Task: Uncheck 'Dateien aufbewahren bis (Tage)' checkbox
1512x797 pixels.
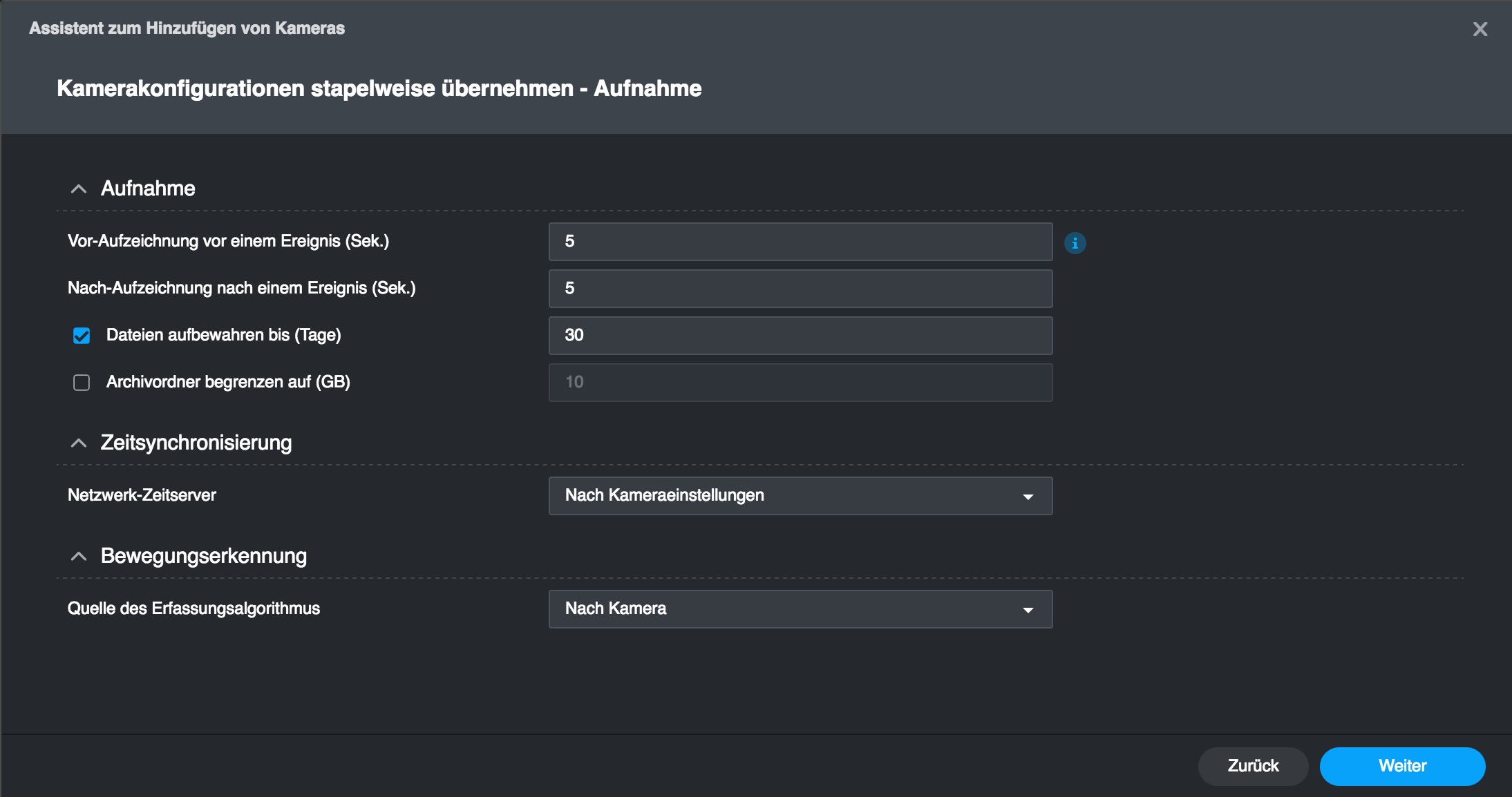Action: tap(82, 336)
